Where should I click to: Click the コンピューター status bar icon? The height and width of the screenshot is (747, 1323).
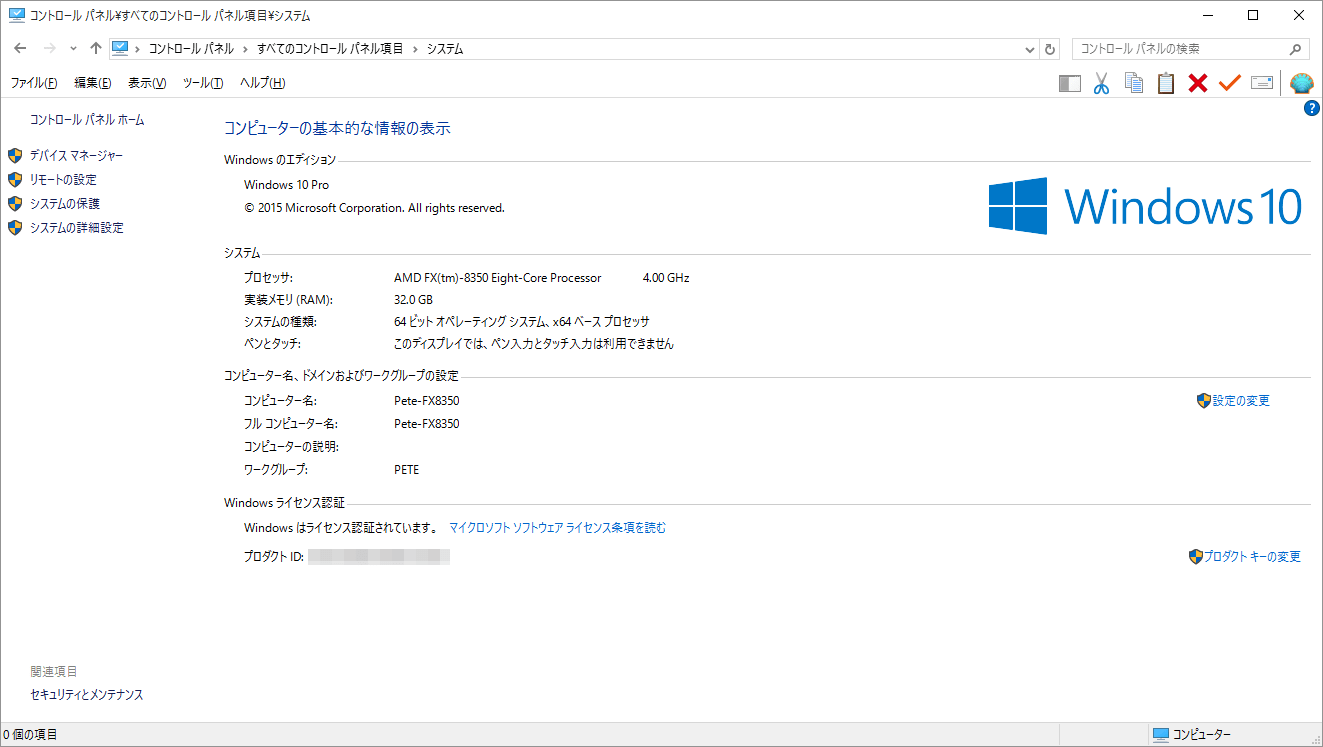point(1161,735)
